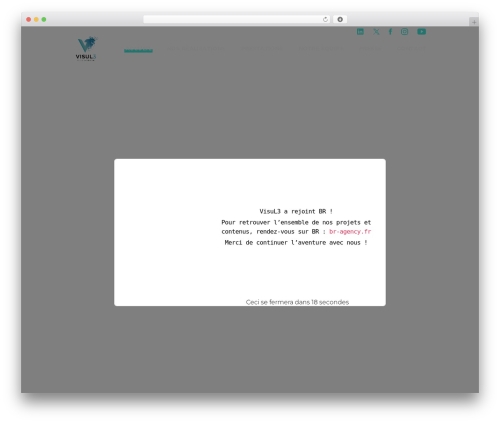
Task: Open the Facebook social icon
Action: (x=390, y=32)
